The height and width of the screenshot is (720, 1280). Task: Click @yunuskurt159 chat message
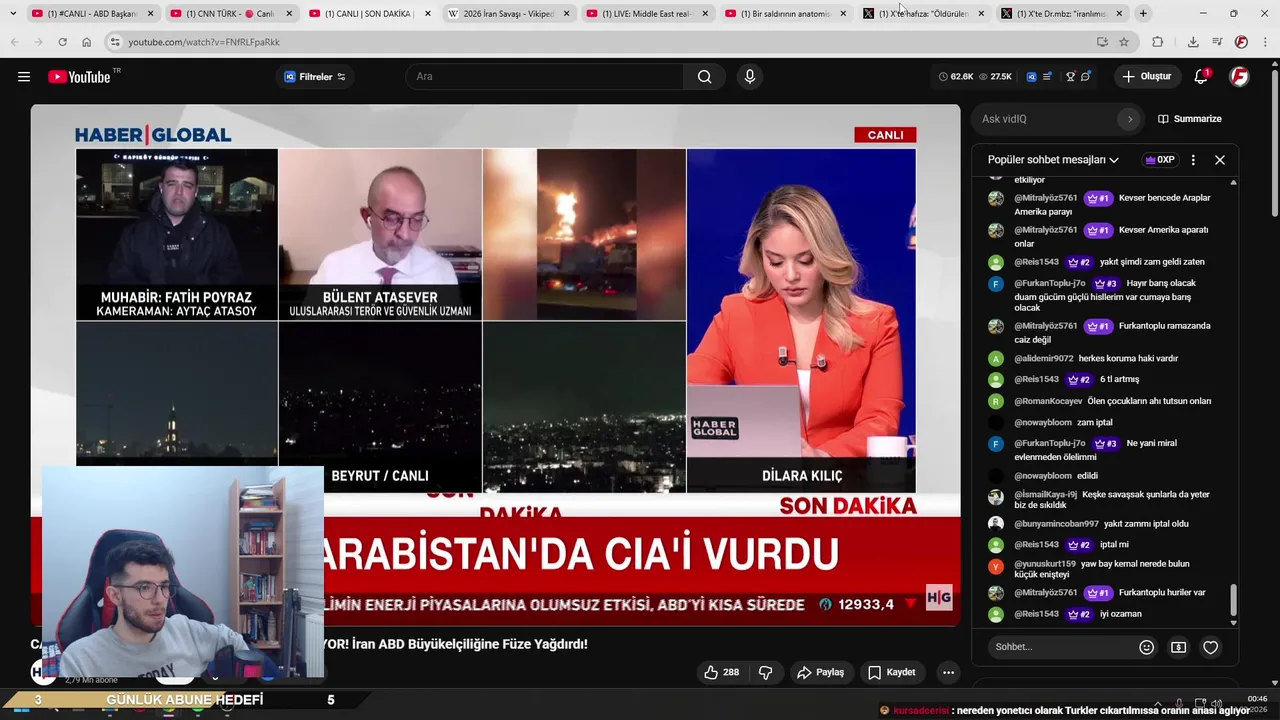[1104, 569]
